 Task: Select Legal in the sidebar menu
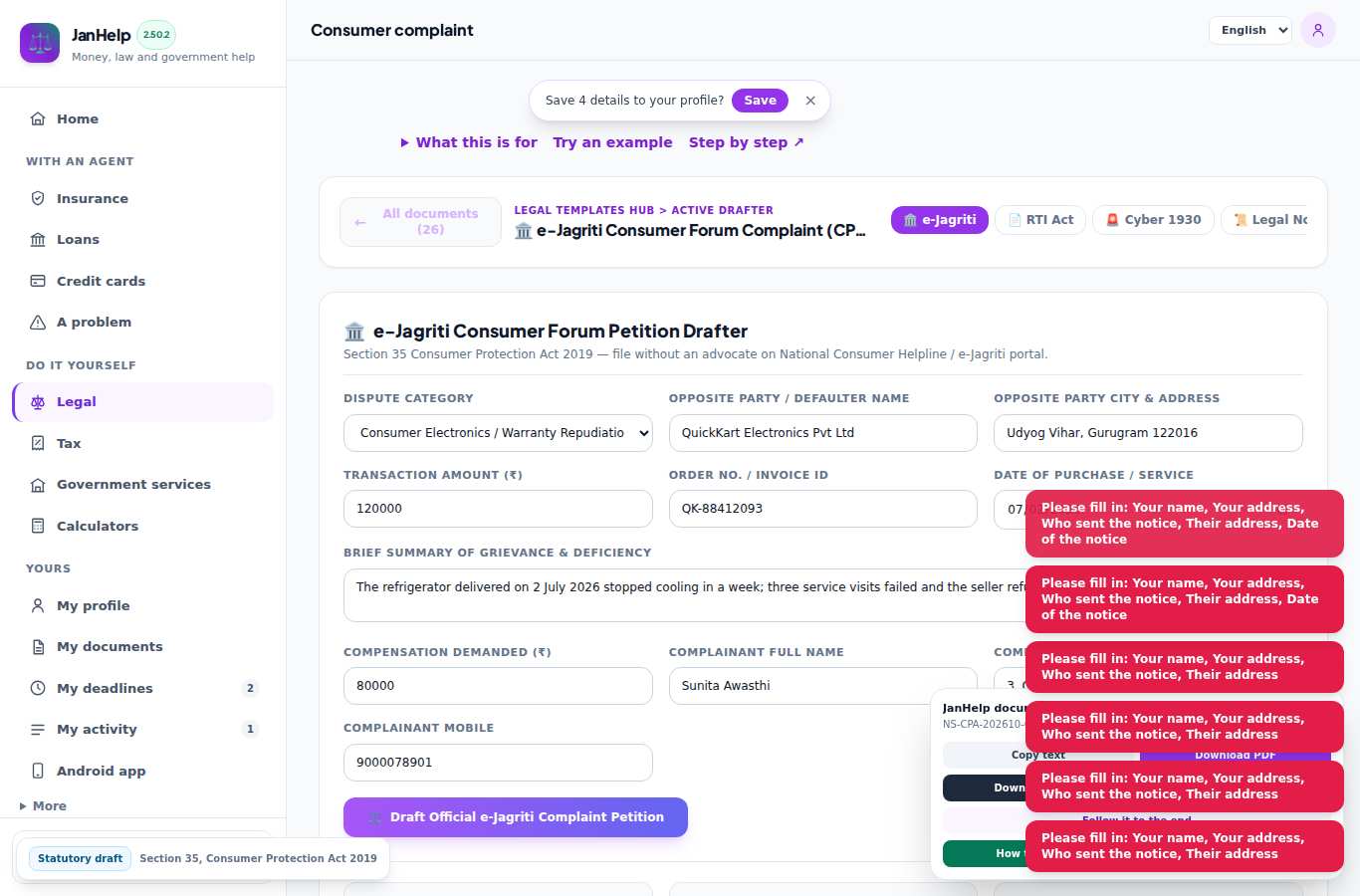[143, 402]
